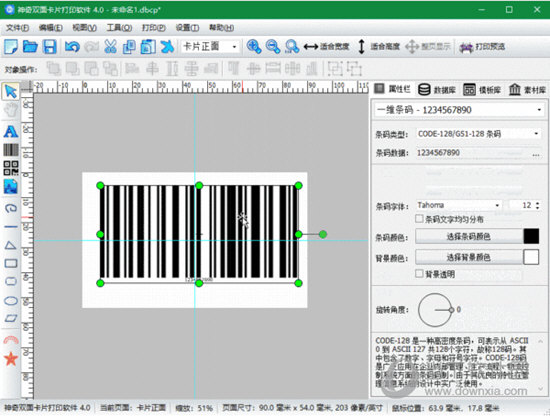
Task: Click the white background color swatch
Action: tap(531, 257)
